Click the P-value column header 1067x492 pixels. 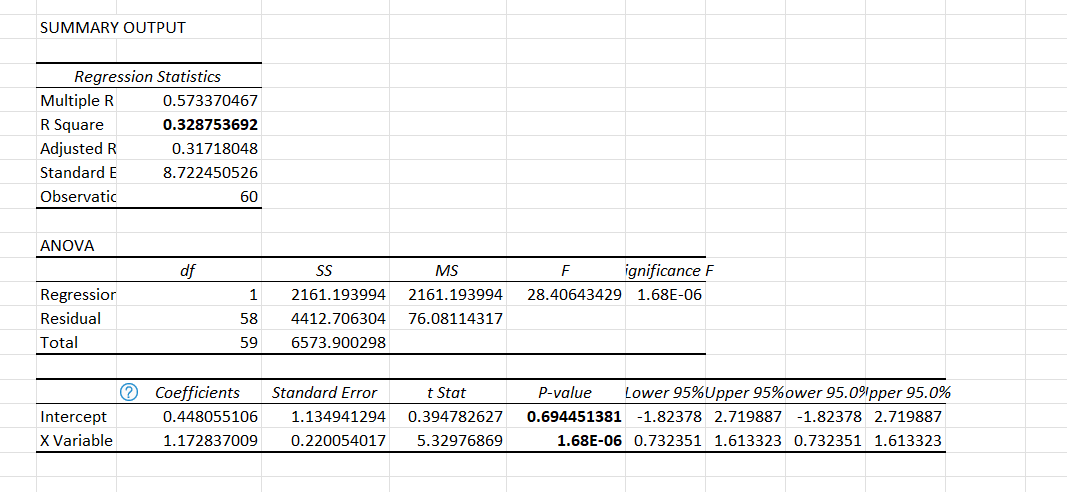click(x=565, y=393)
